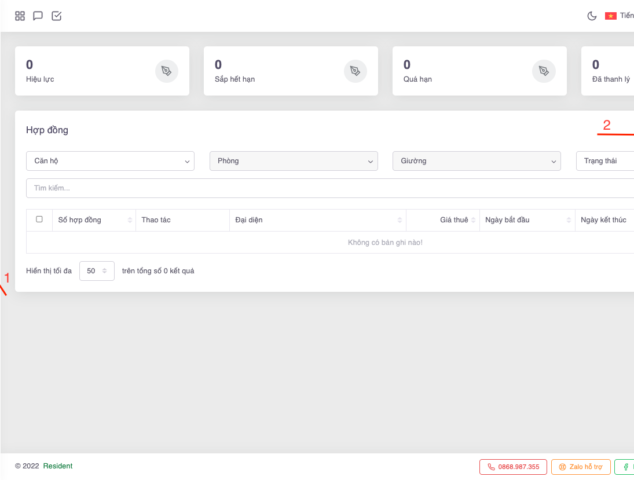
Task: Open the chat messages icon
Action: 38,16
